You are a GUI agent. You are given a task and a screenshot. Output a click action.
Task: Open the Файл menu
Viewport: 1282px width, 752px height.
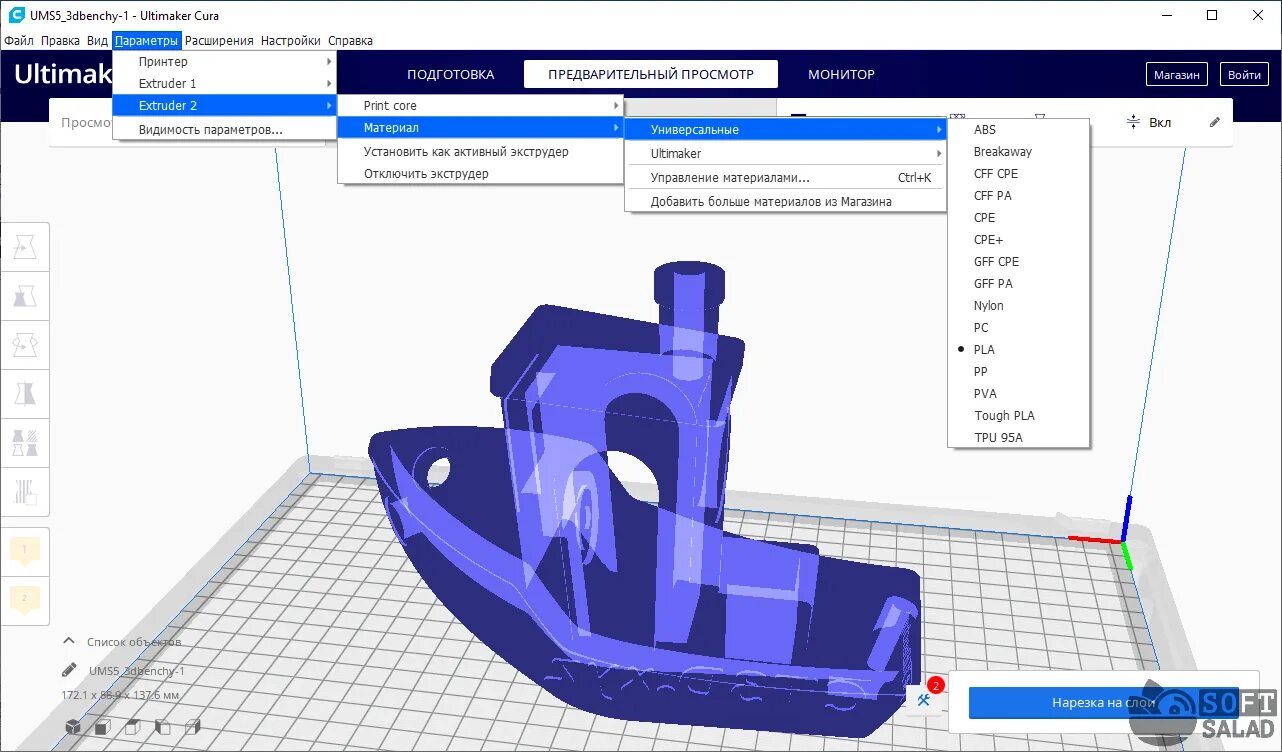19,41
